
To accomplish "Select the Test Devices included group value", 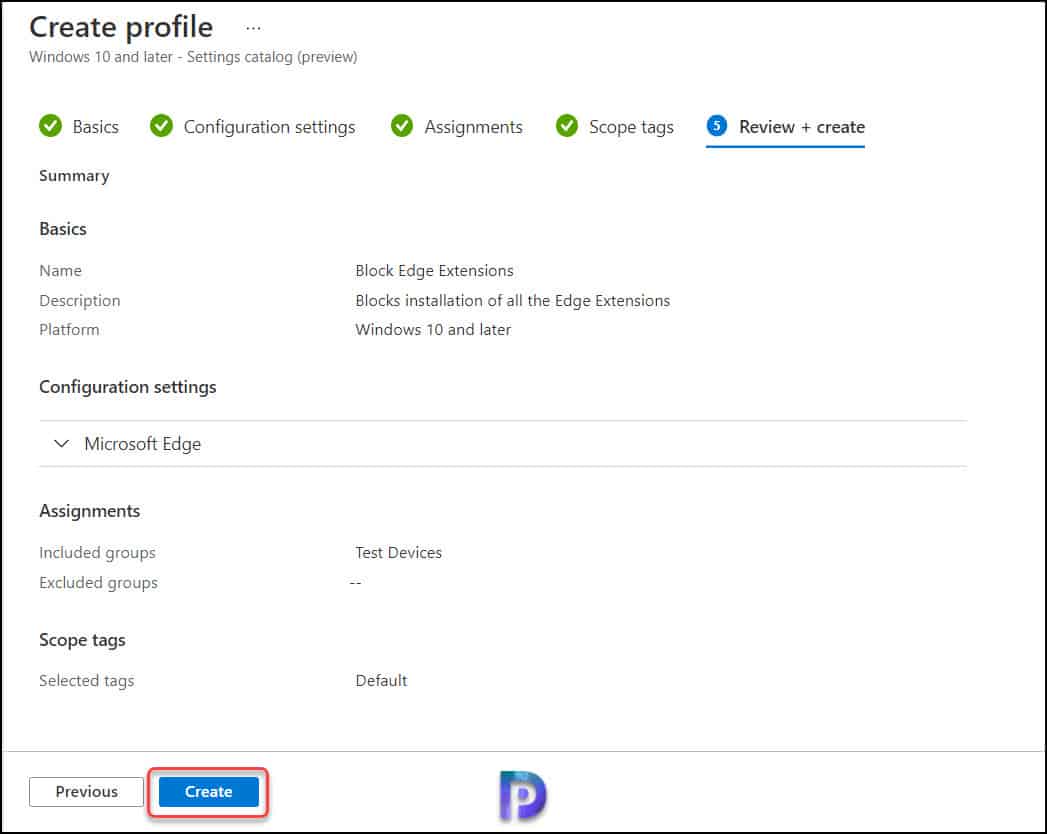I will pyautogui.click(x=398, y=552).
